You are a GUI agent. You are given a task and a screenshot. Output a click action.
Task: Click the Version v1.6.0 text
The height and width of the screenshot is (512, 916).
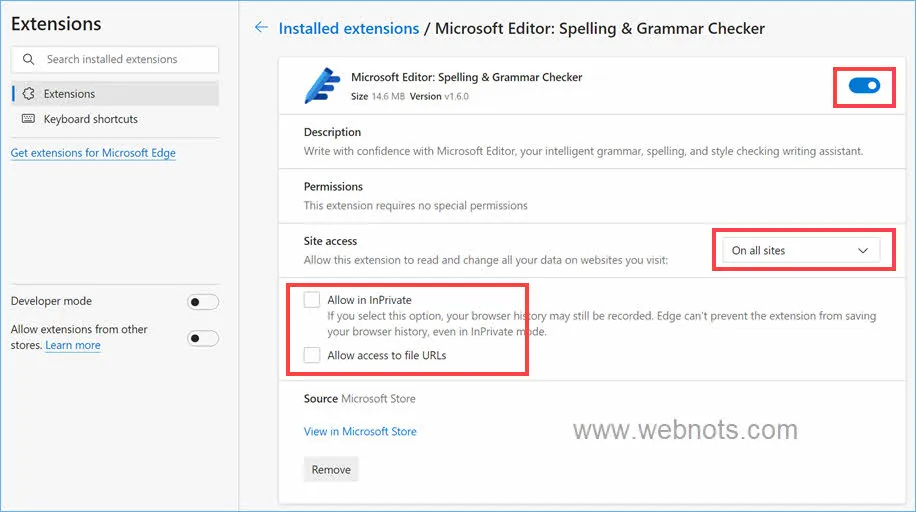pos(439,96)
